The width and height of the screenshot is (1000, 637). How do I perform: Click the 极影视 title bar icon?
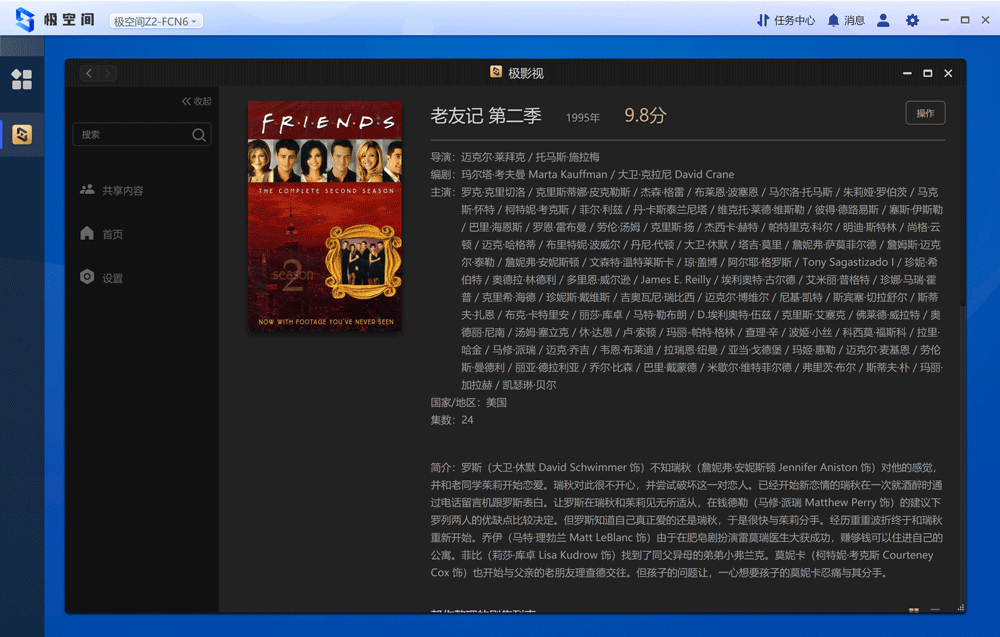point(496,72)
